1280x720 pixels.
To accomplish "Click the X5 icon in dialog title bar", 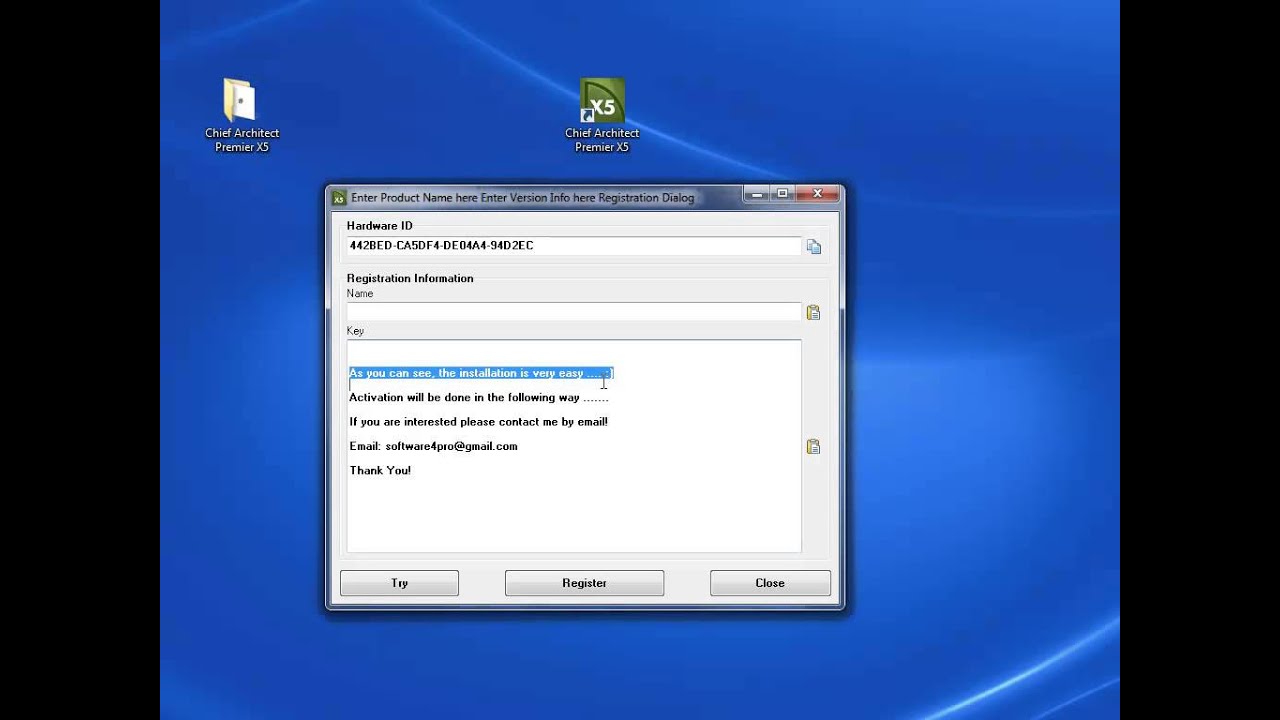I will coord(339,198).
